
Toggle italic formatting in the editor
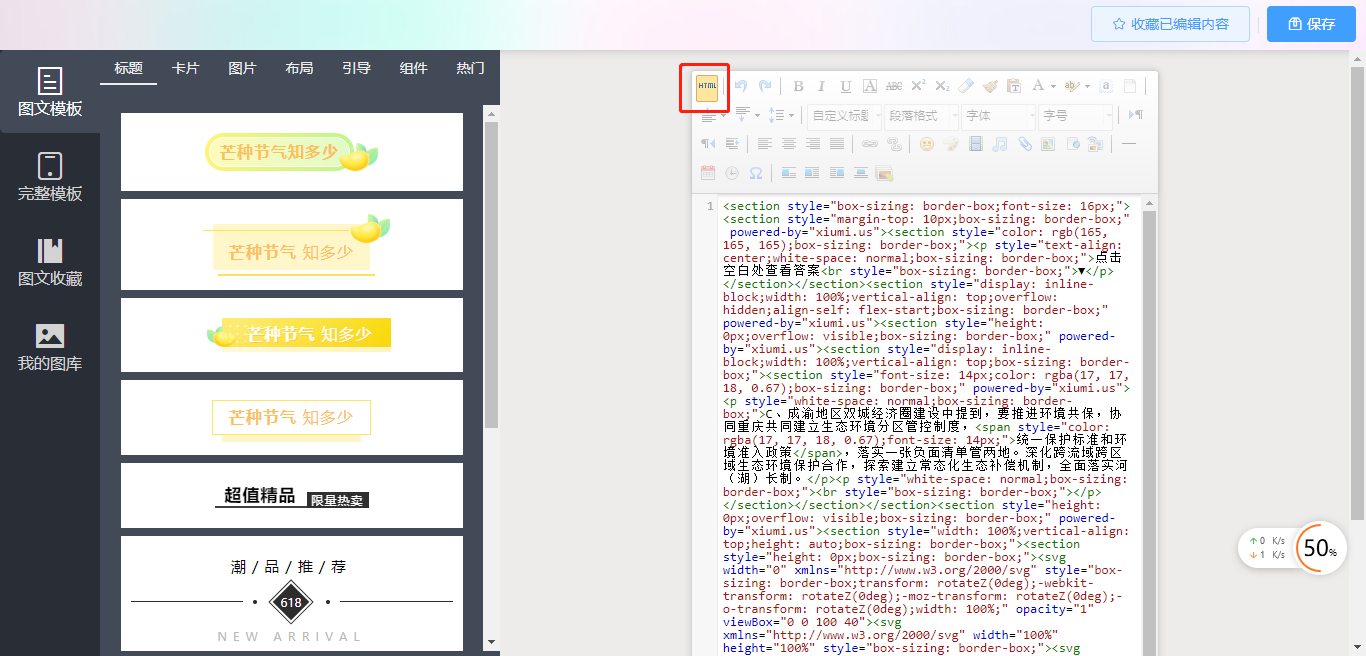[821, 87]
